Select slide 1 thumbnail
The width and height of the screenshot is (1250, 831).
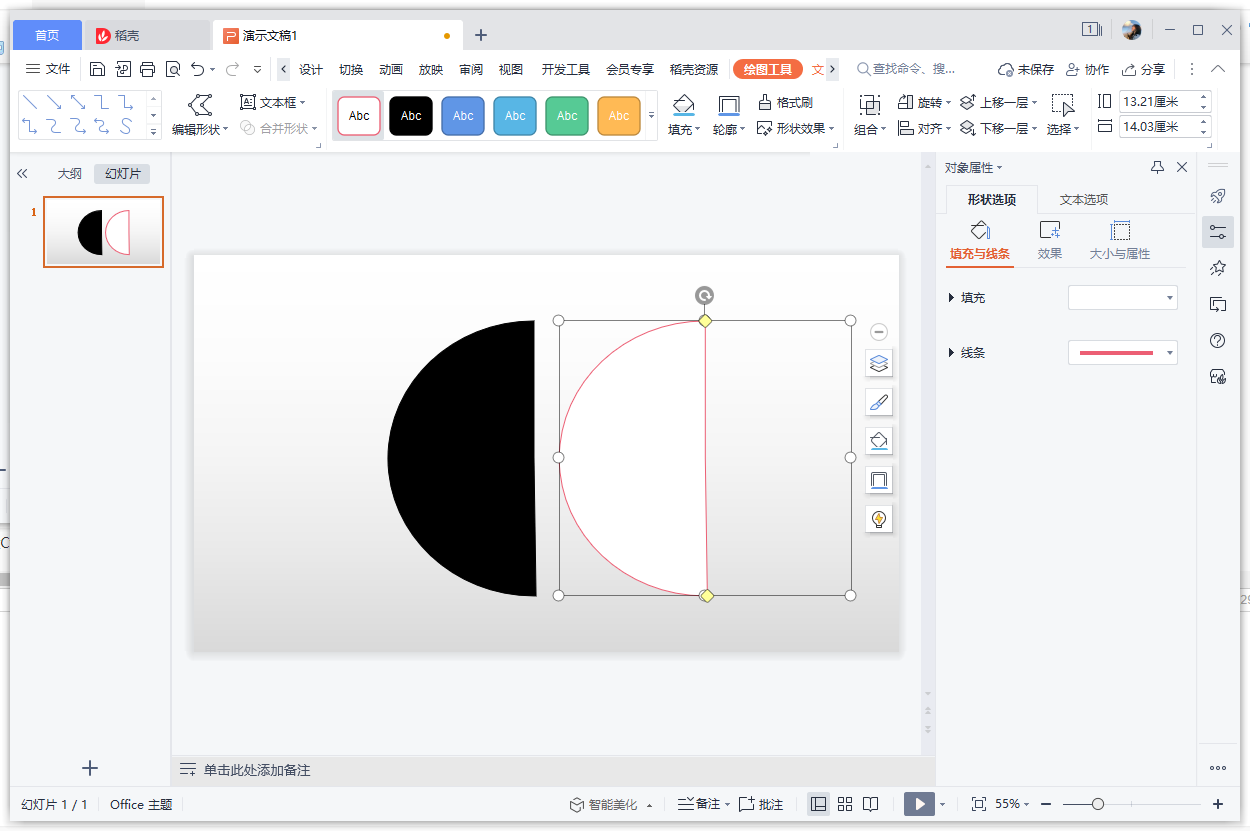103,232
